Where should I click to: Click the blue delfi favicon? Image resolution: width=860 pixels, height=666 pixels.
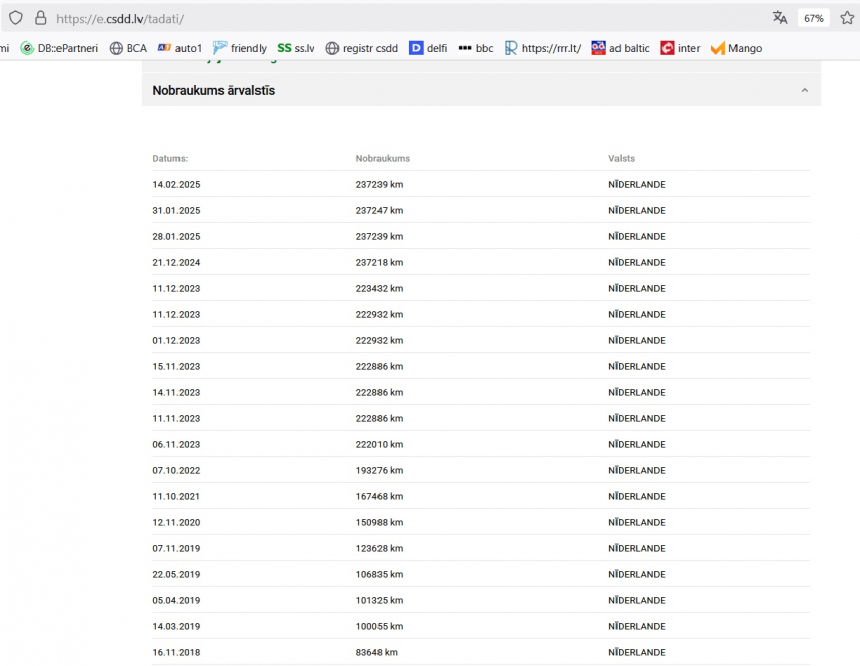click(x=416, y=48)
